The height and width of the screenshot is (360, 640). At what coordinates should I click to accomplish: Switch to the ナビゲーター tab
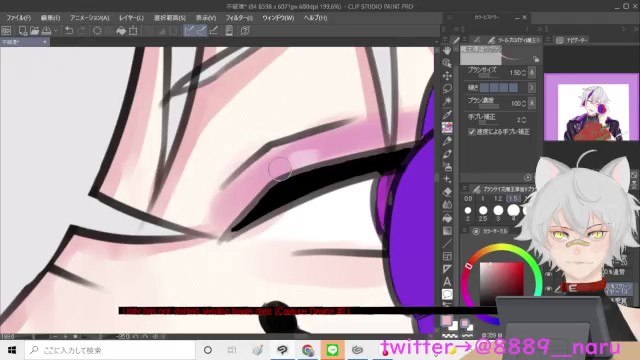coord(572,40)
